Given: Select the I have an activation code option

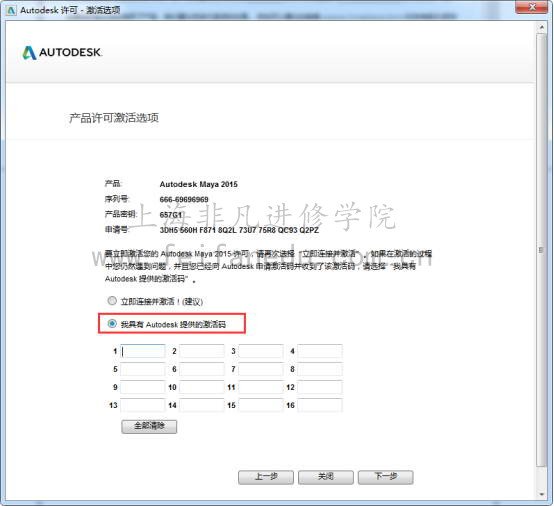Looking at the screenshot, I should click(112, 324).
